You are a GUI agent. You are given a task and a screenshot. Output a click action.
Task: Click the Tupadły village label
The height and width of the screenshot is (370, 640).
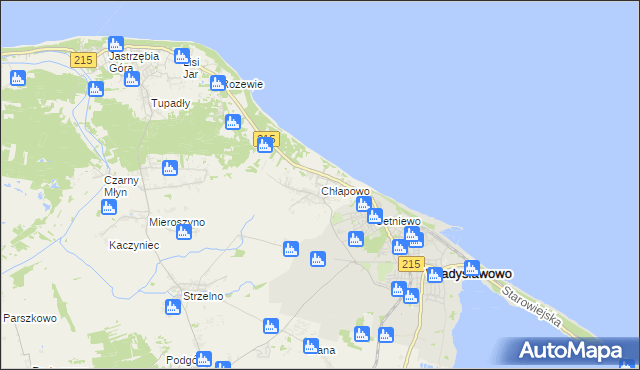pos(171,103)
